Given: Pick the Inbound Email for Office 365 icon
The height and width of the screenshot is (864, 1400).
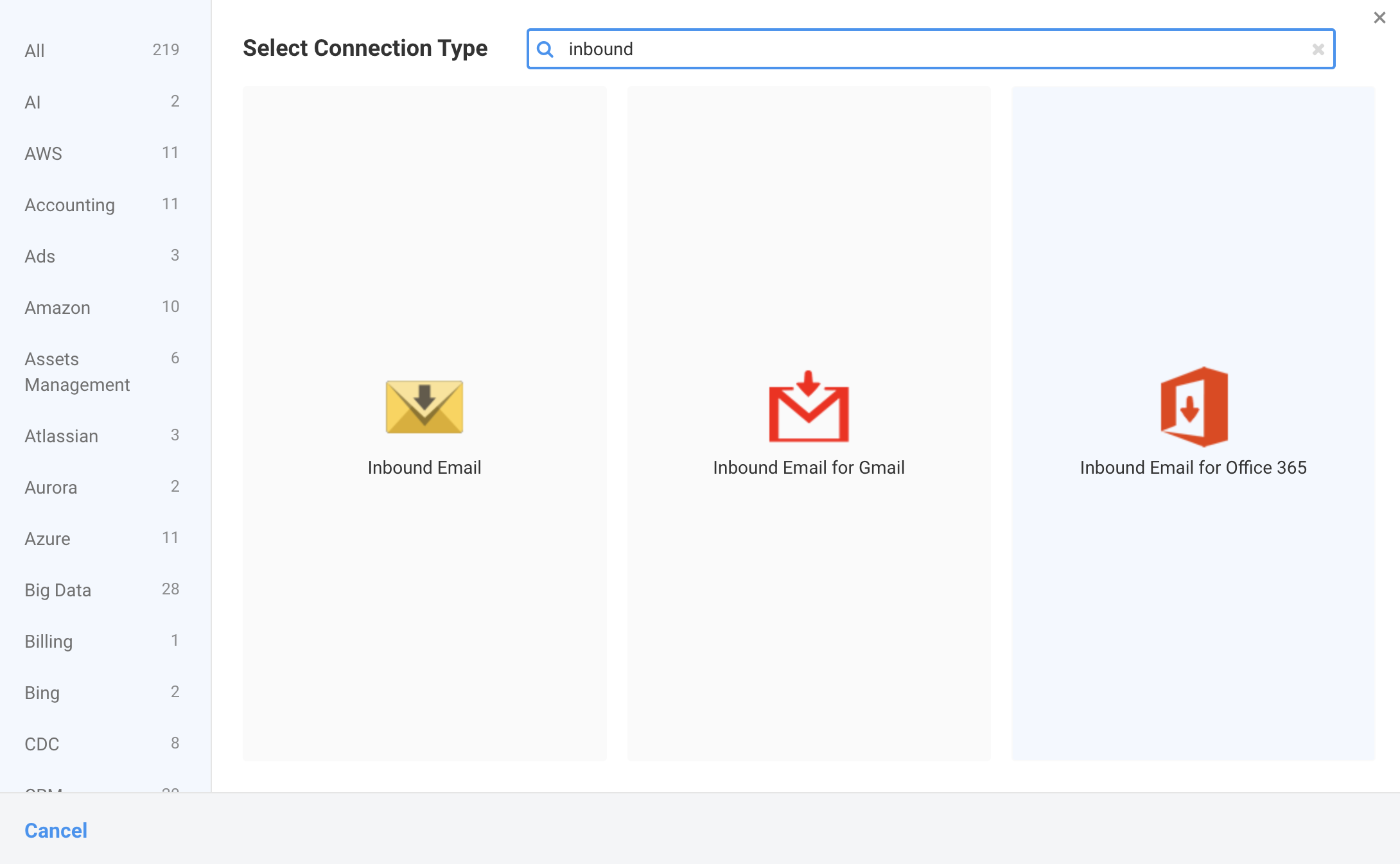Looking at the screenshot, I should click(x=1193, y=407).
